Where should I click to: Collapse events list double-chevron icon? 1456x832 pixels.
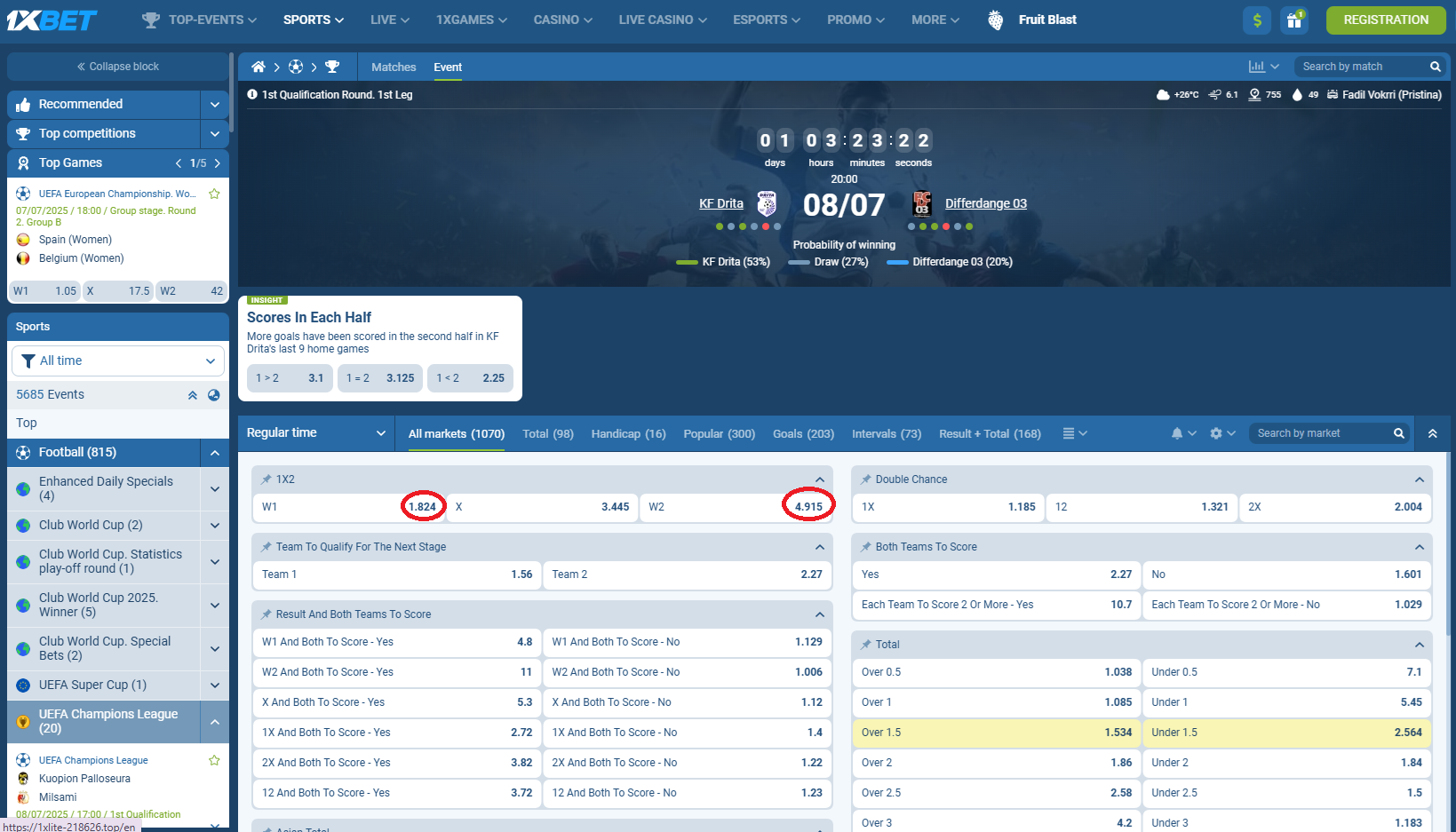point(193,395)
